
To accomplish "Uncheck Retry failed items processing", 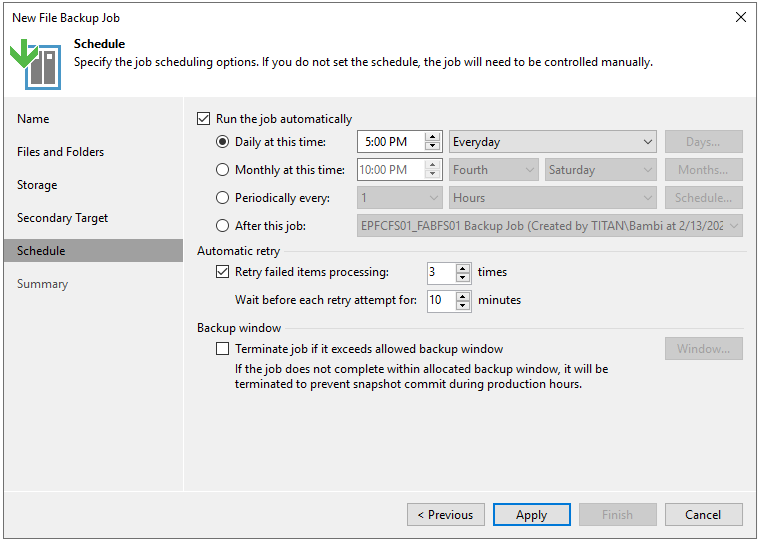I will (222, 272).
